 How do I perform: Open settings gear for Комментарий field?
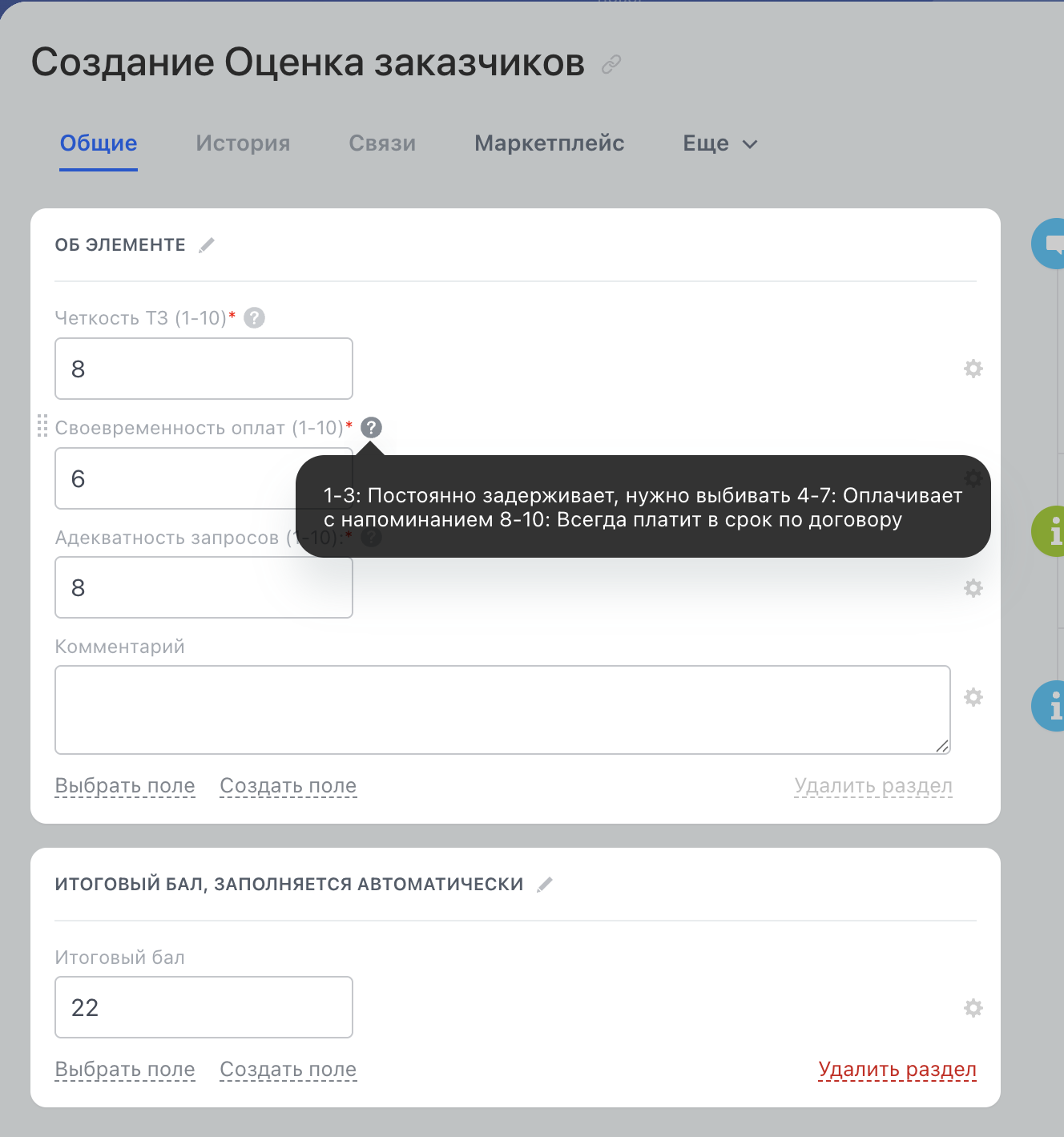click(x=973, y=697)
